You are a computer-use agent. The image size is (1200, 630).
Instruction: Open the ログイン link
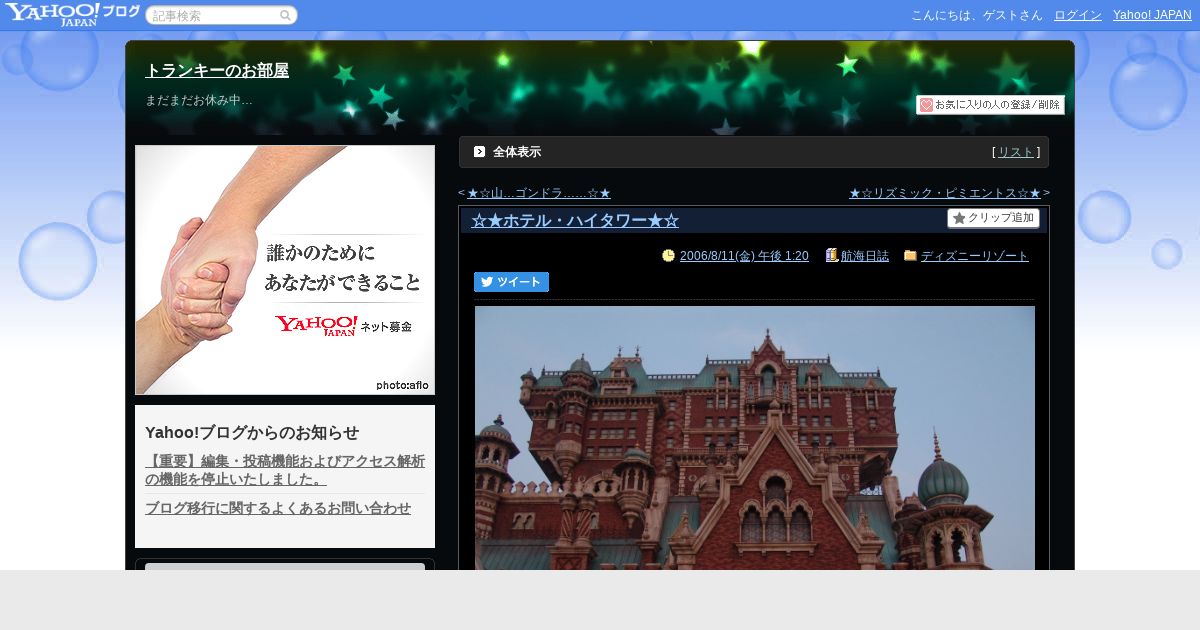tap(1078, 15)
